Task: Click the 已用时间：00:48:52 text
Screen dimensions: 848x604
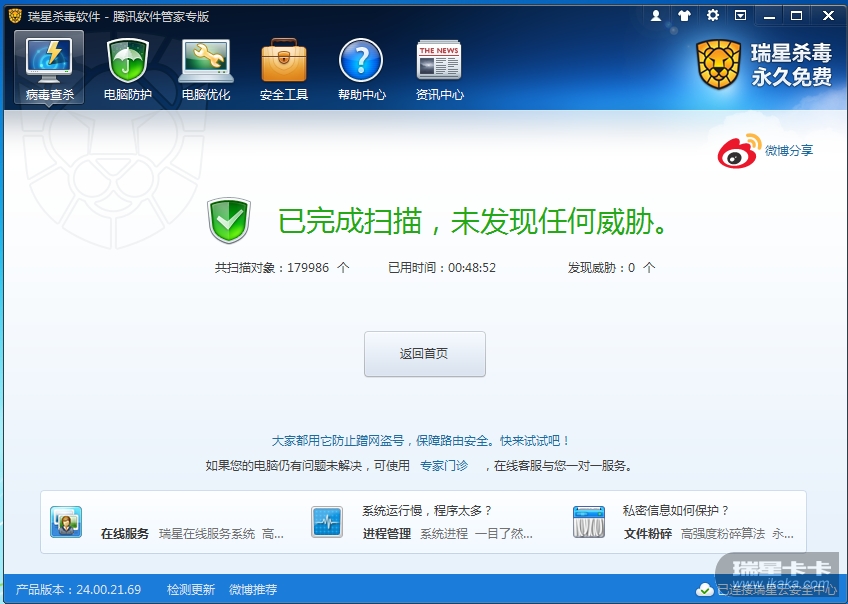Action: coord(442,268)
